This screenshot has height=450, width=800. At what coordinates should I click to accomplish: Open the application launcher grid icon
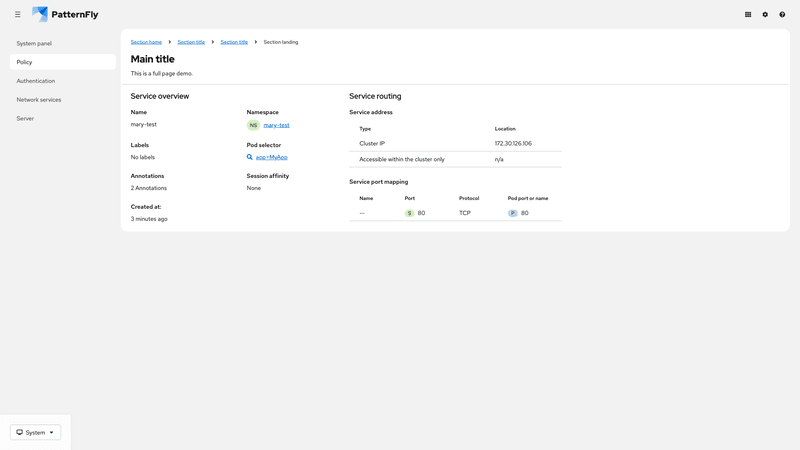tap(748, 15)
